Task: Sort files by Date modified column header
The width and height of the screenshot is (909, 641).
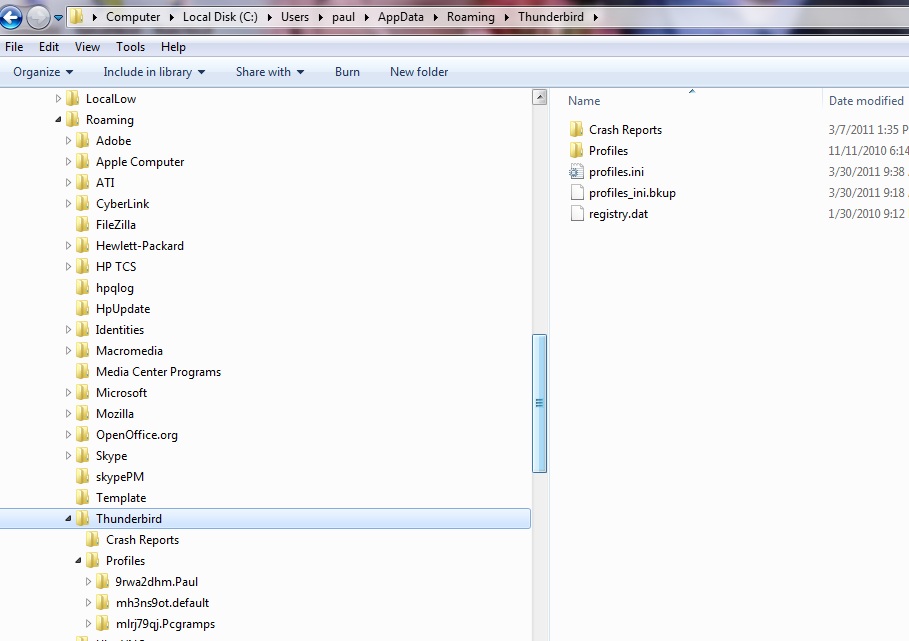Action: click(x=866, y=101)
